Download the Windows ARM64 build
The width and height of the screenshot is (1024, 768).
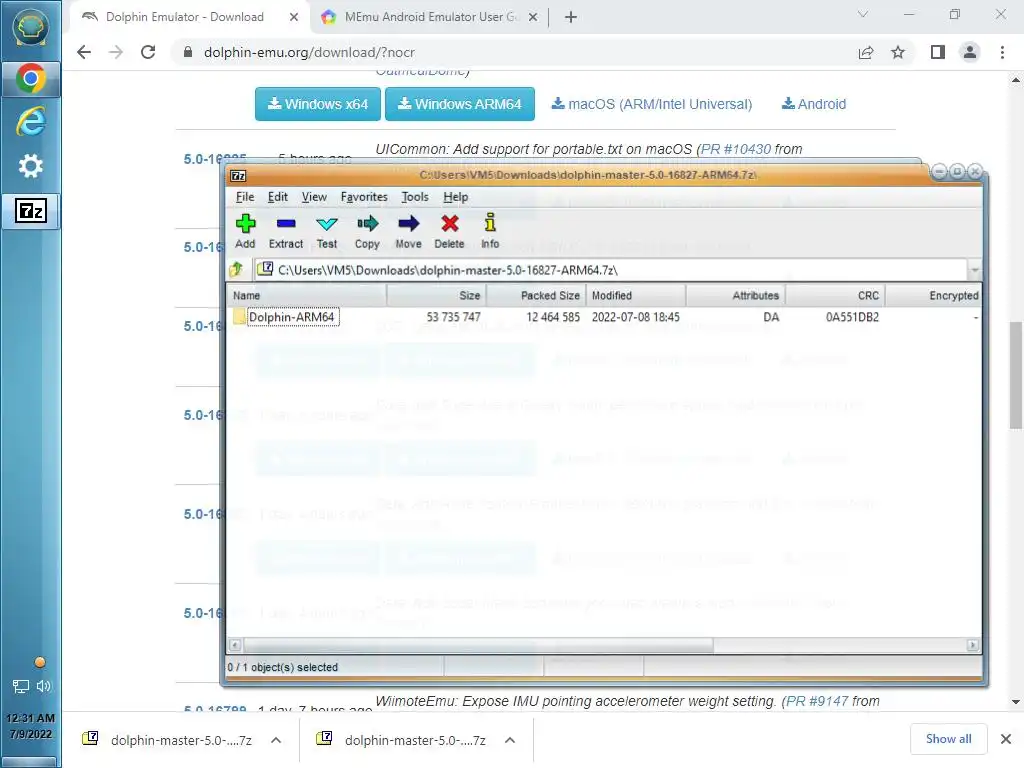(460, 104)
